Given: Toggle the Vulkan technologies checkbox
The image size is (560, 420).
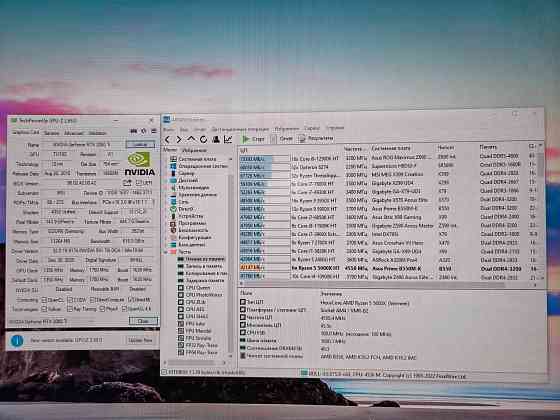Looking at the screenshot, I should coord(44,309).
